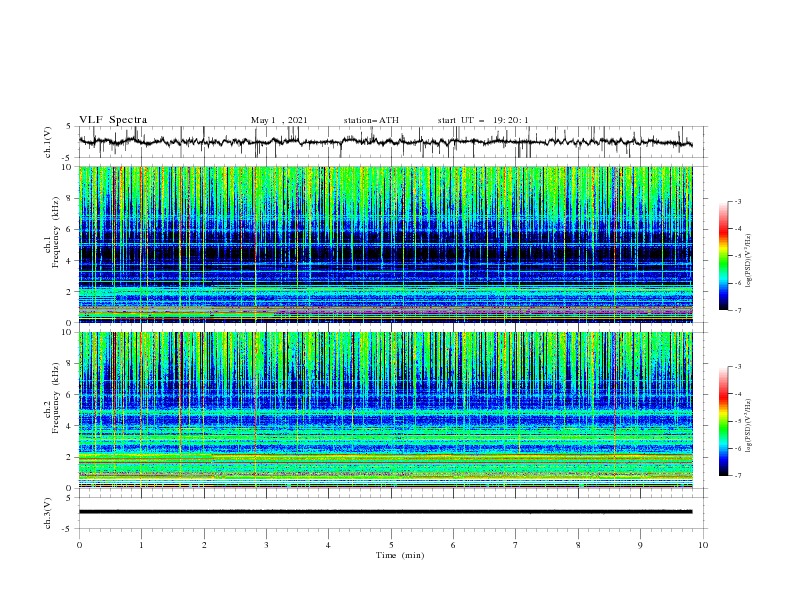The image size is (792, 612).
Task: Click the ch.1 spectrogram plot area
Action: click(x=386, y=244)
